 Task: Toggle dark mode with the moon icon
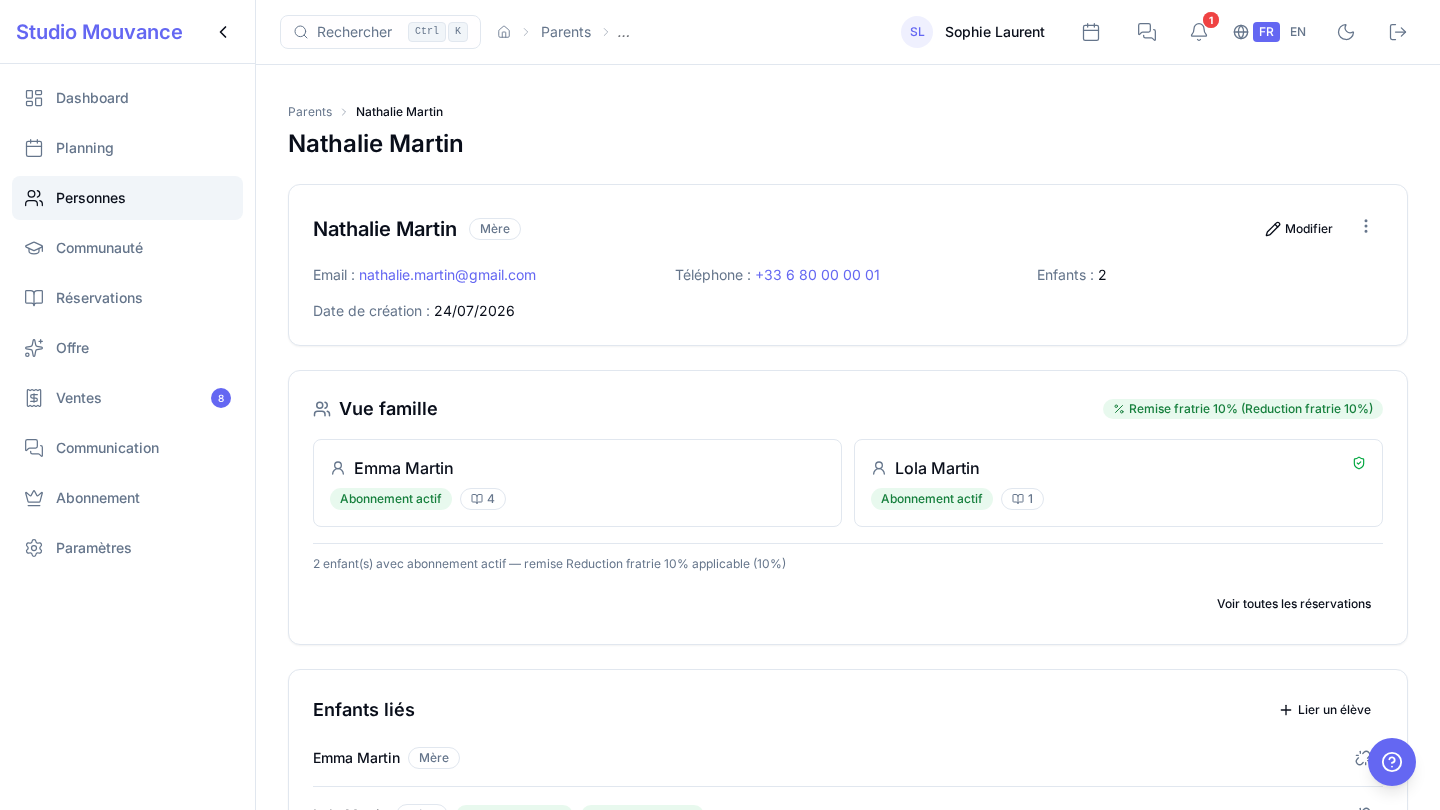pyautogui.click(x=1346, y=32)
